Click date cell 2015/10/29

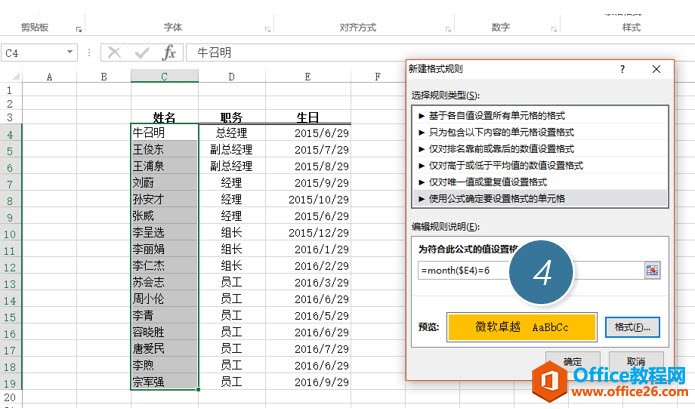pyautogui.click(x=308, y=199)
